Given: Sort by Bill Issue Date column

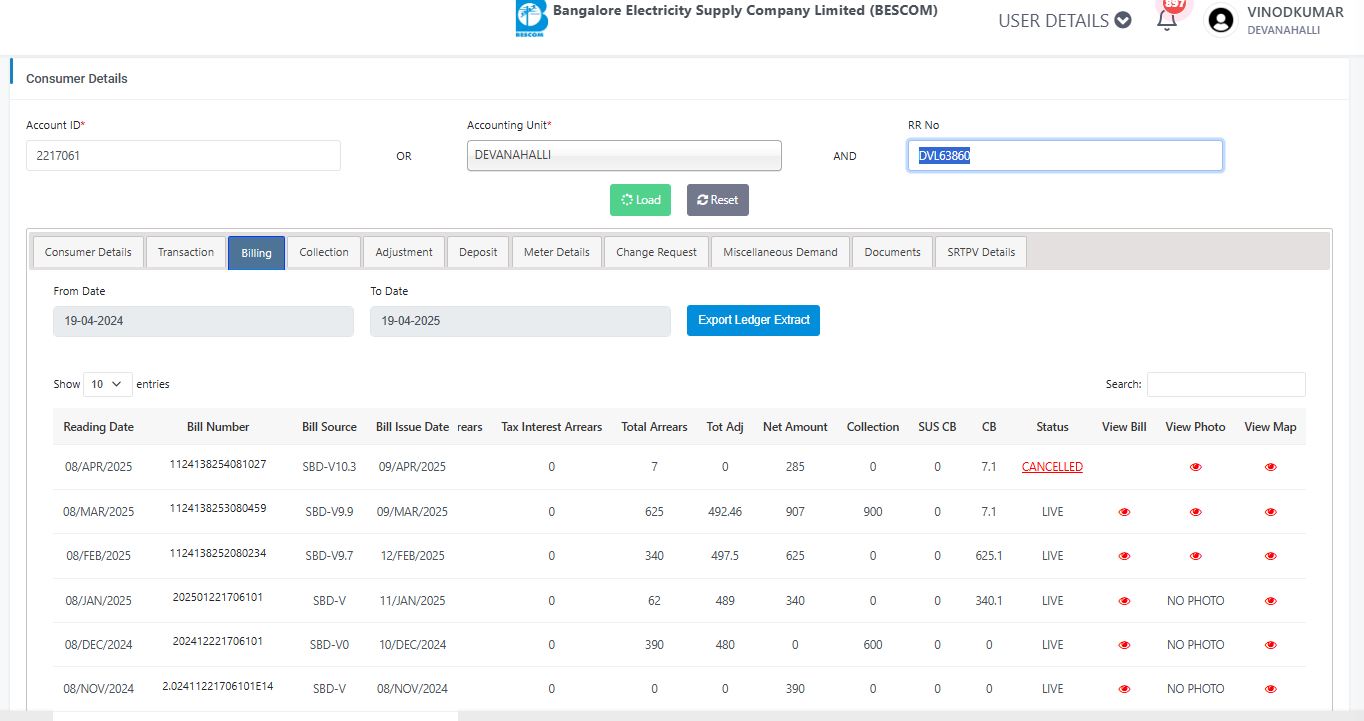Looking at the screenshot, I should pyautogui.click(x=412, y=427).
